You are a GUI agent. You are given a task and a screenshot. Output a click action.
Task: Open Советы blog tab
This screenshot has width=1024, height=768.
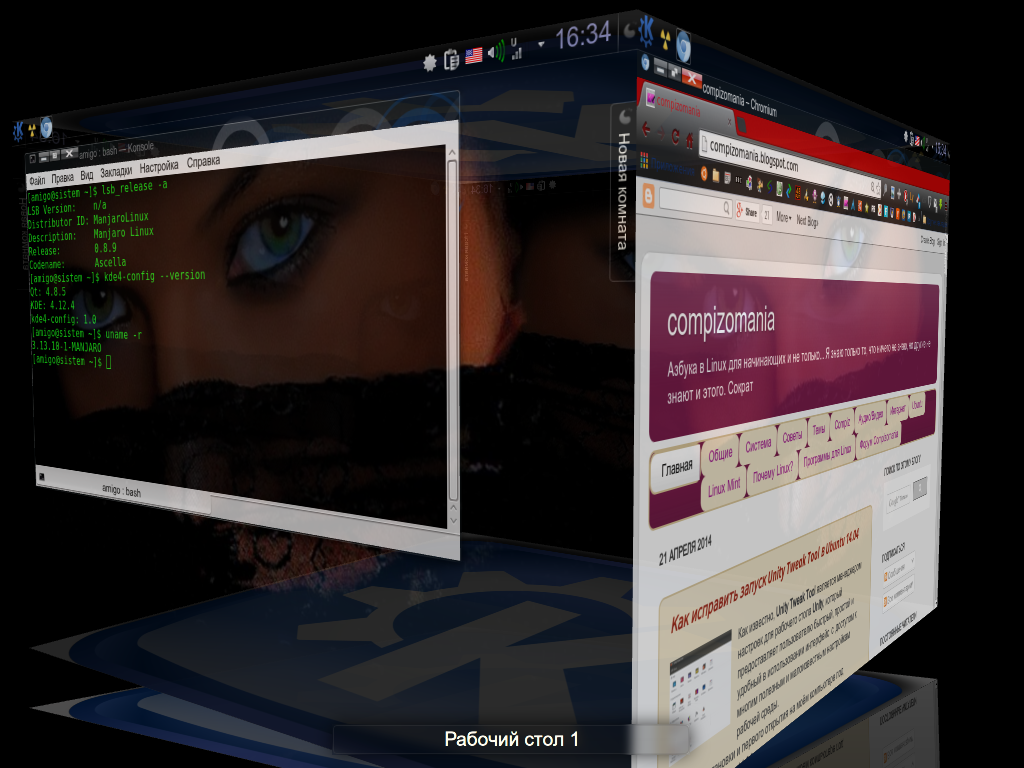[792, 436]
